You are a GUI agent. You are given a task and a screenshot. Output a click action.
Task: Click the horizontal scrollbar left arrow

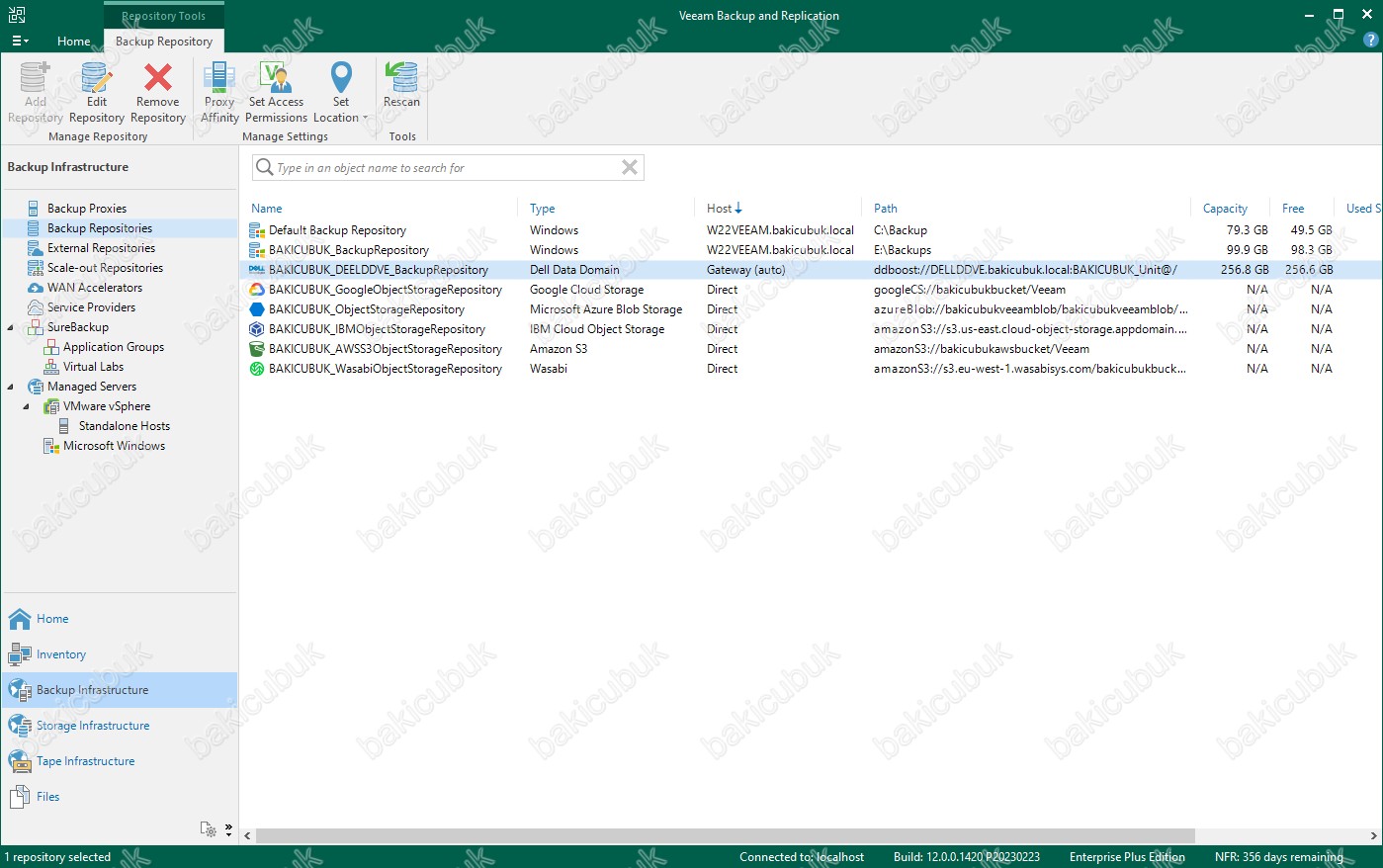pyautogui.click(x=247, y=835)
